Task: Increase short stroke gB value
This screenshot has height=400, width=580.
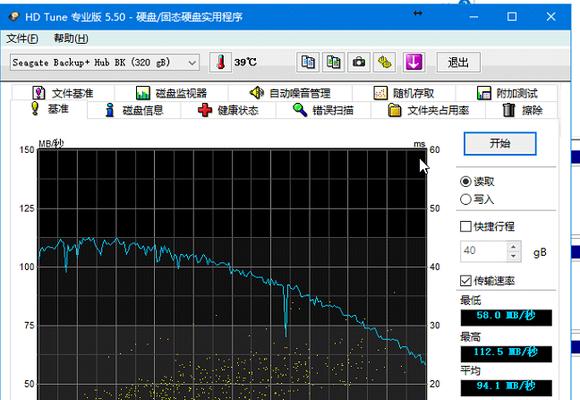Action: pos(513,246)
